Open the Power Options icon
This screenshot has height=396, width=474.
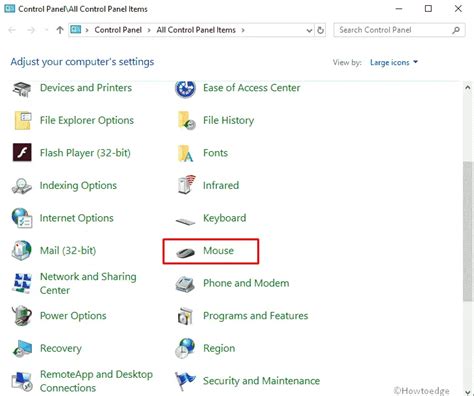(22, 315)
